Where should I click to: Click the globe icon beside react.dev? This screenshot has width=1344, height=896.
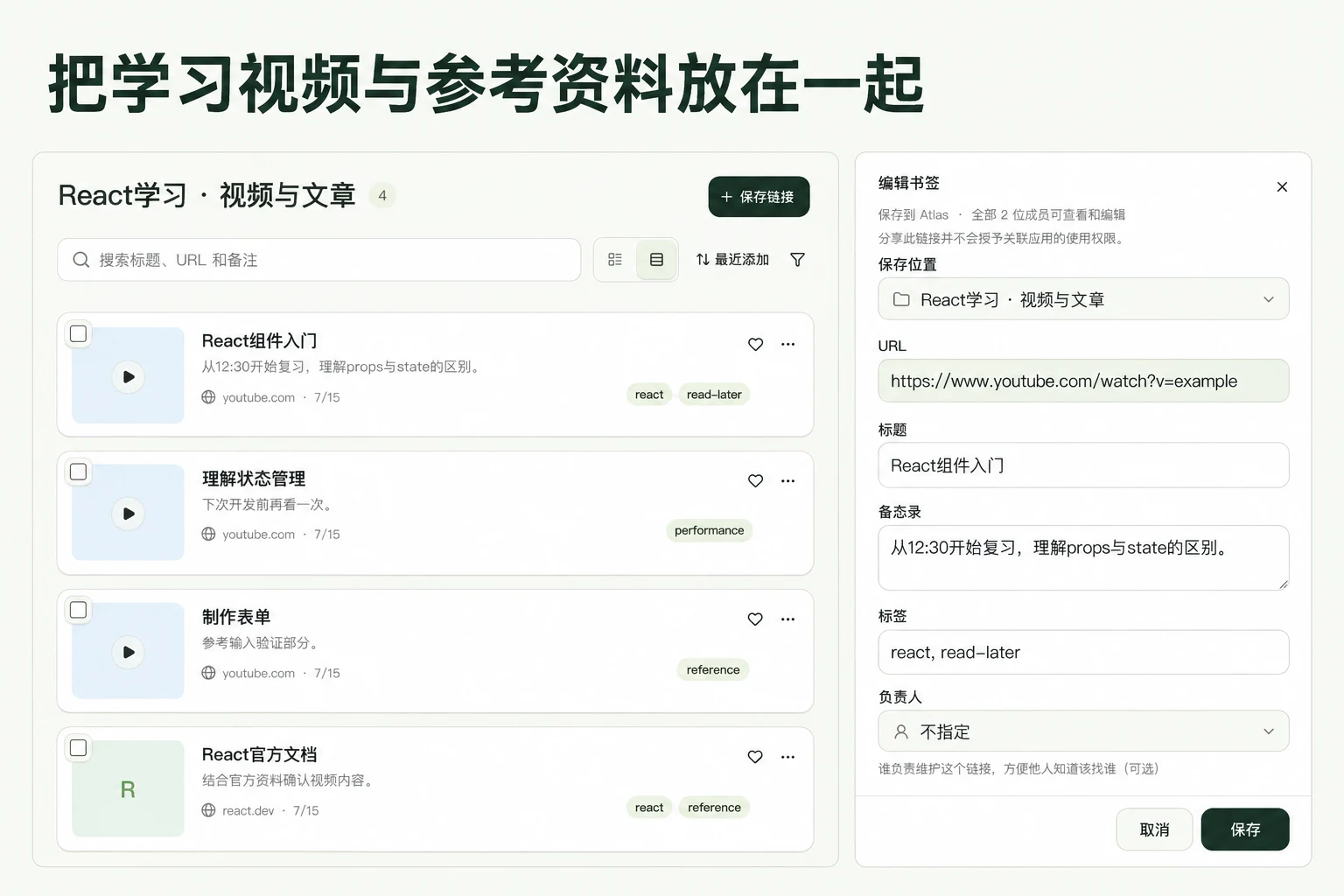click(x=208, y=810)
